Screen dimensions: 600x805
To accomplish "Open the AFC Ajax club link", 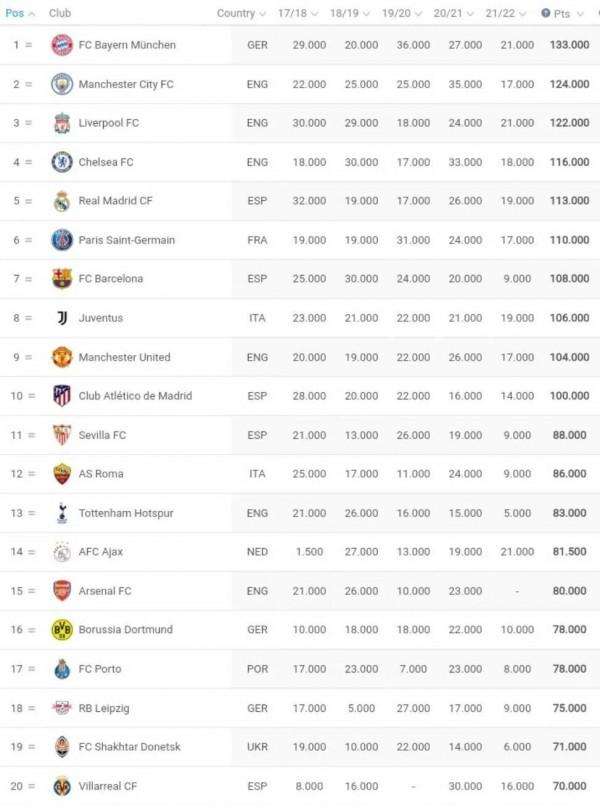I will (x=101, y=552).
